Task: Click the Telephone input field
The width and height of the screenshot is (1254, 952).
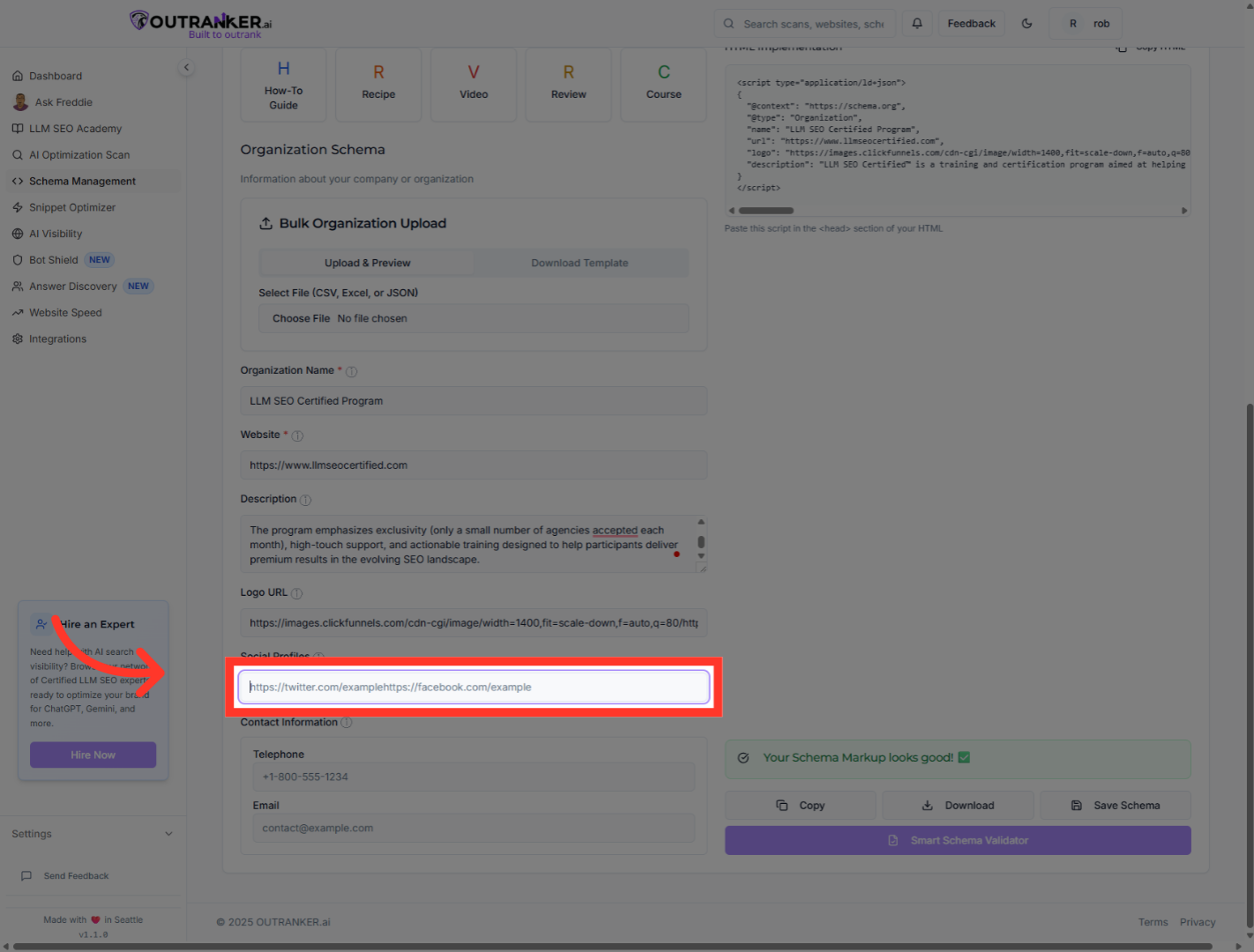Action: (474, 777)
